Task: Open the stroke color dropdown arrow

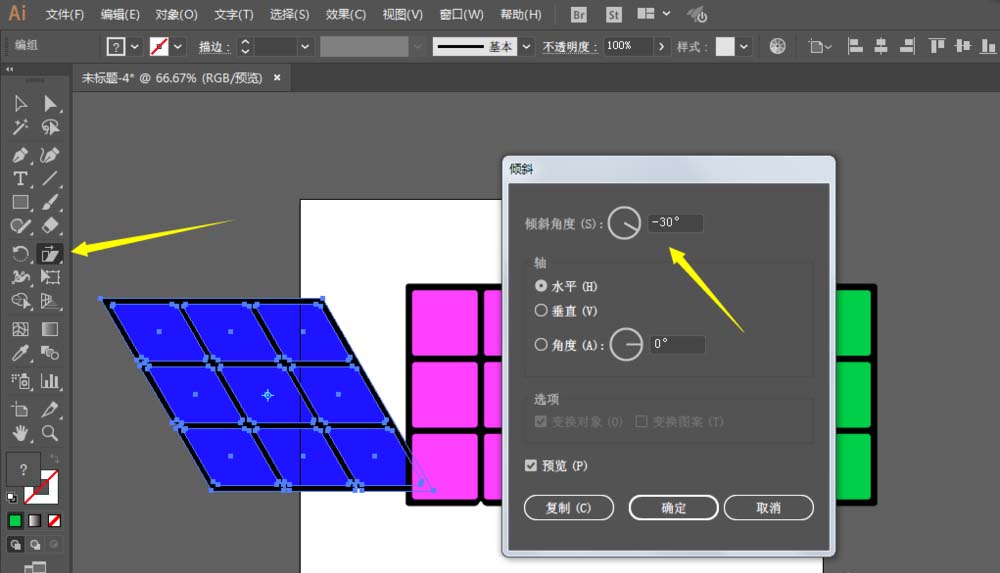Action: coord(179,47)
